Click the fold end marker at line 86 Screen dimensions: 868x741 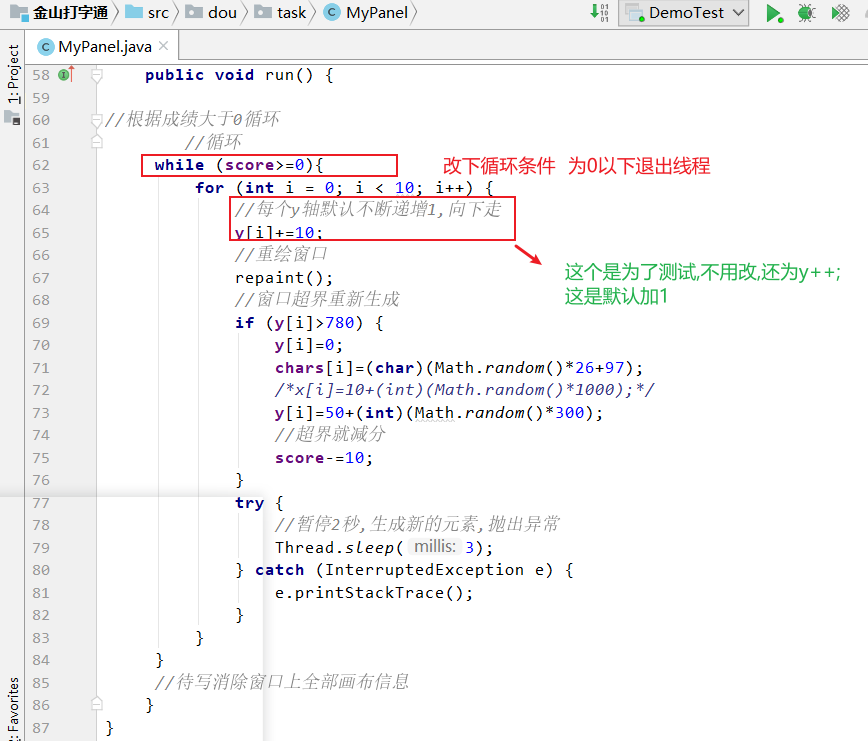point(97,704)
